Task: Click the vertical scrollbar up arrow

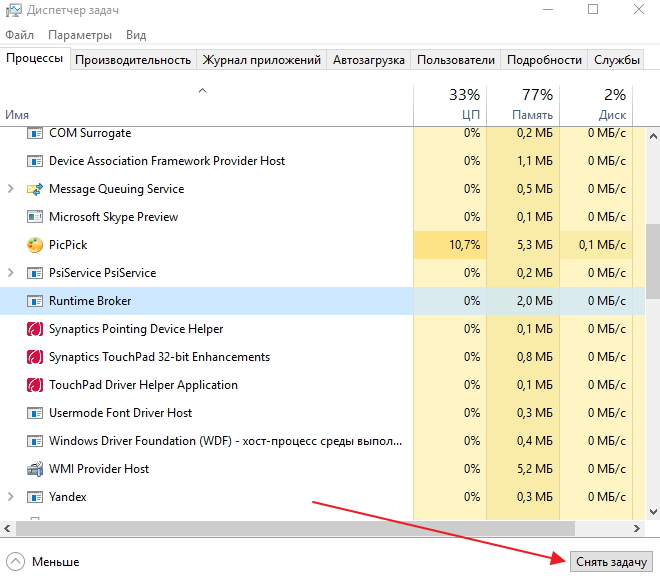Action: 653,136
